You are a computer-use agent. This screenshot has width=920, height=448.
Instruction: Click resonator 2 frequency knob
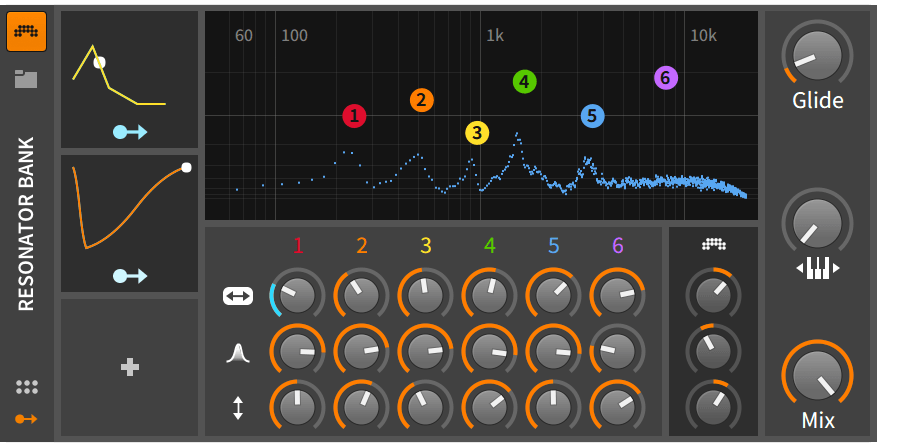(361, 295)
